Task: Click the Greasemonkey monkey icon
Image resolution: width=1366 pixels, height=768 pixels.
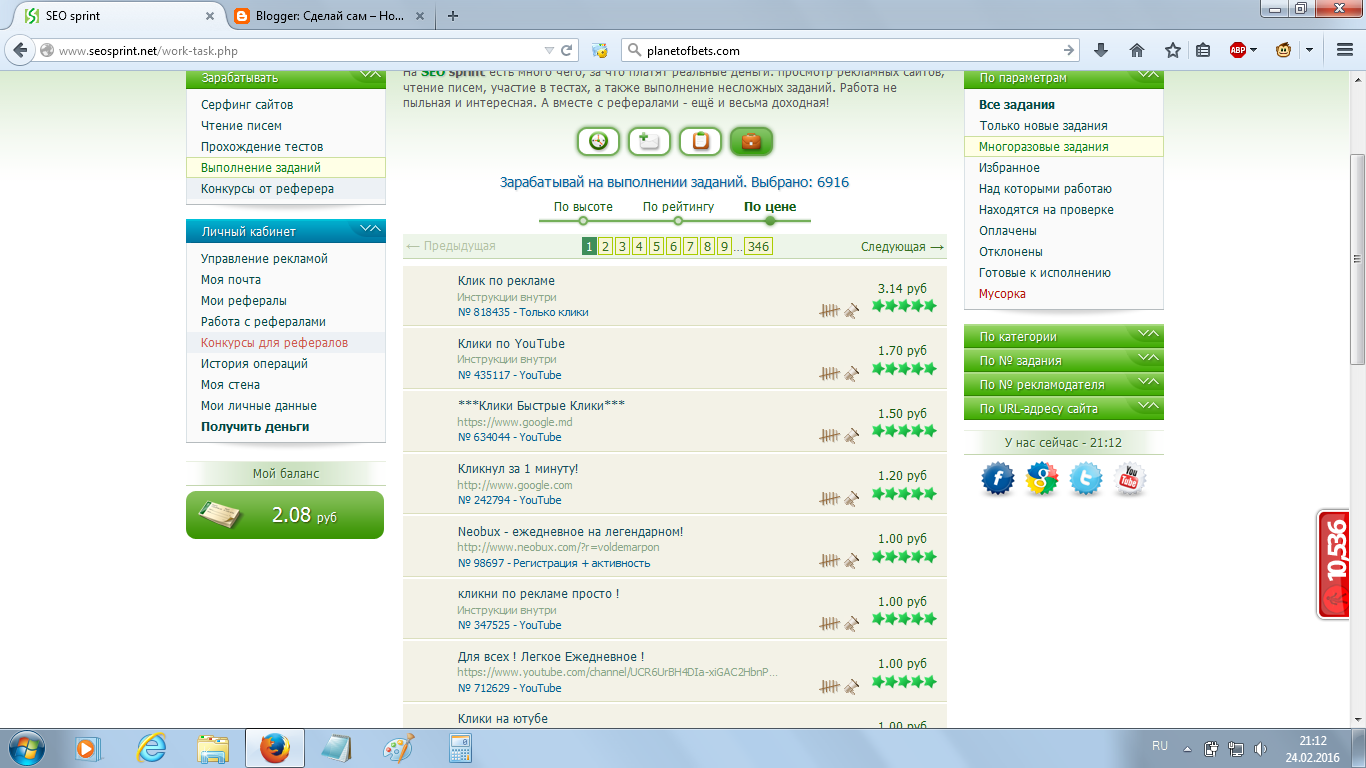Action: click(1284, 50)
